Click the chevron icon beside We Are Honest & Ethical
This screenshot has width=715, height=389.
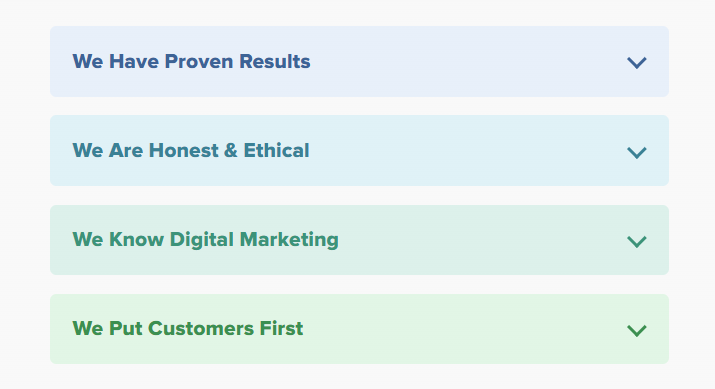point(637,152)
